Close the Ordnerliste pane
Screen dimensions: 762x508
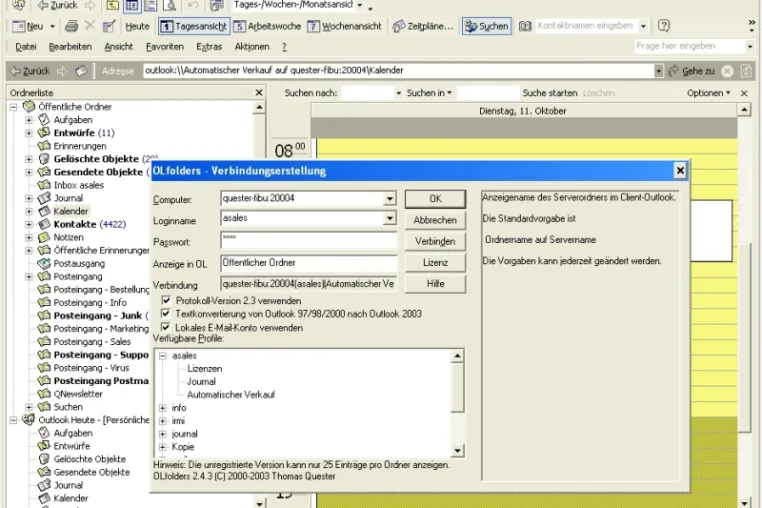(x=259, y=92)
